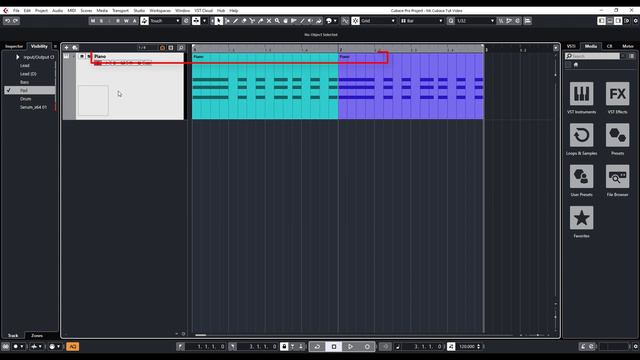640x360 pixels.
Task: Click the Add Track plus button
Action: click(66, 48)
